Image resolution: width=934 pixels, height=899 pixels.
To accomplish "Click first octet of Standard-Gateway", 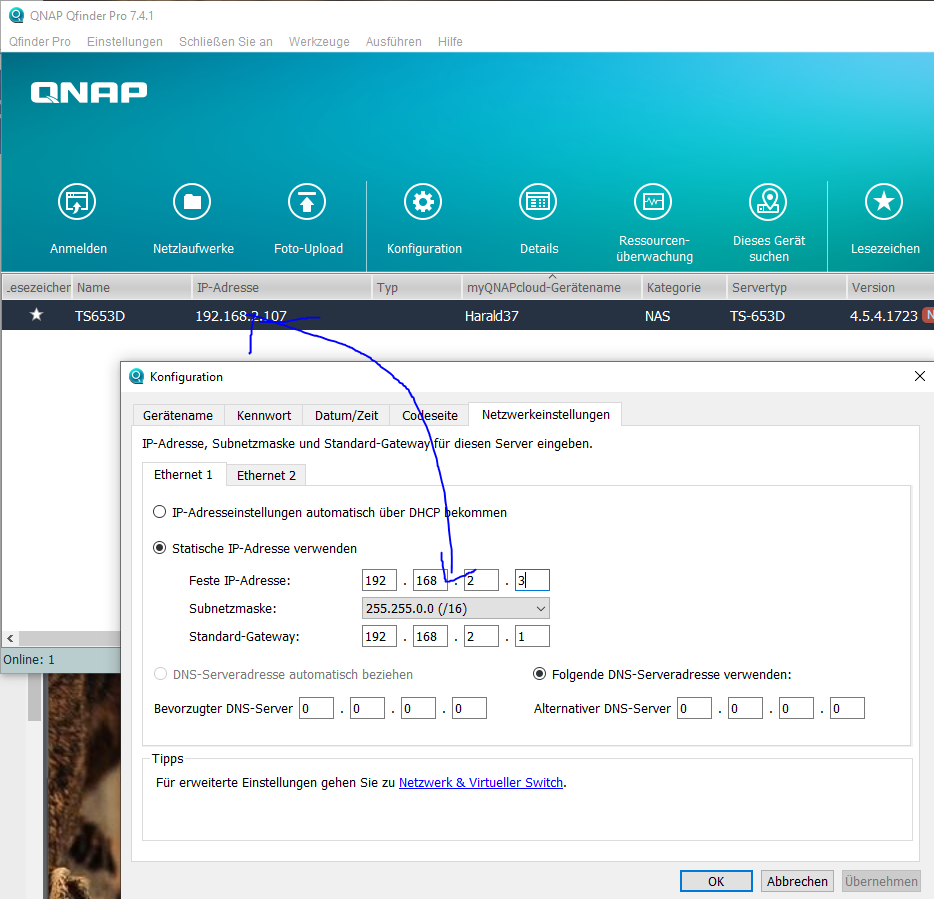I will [379, 636].
